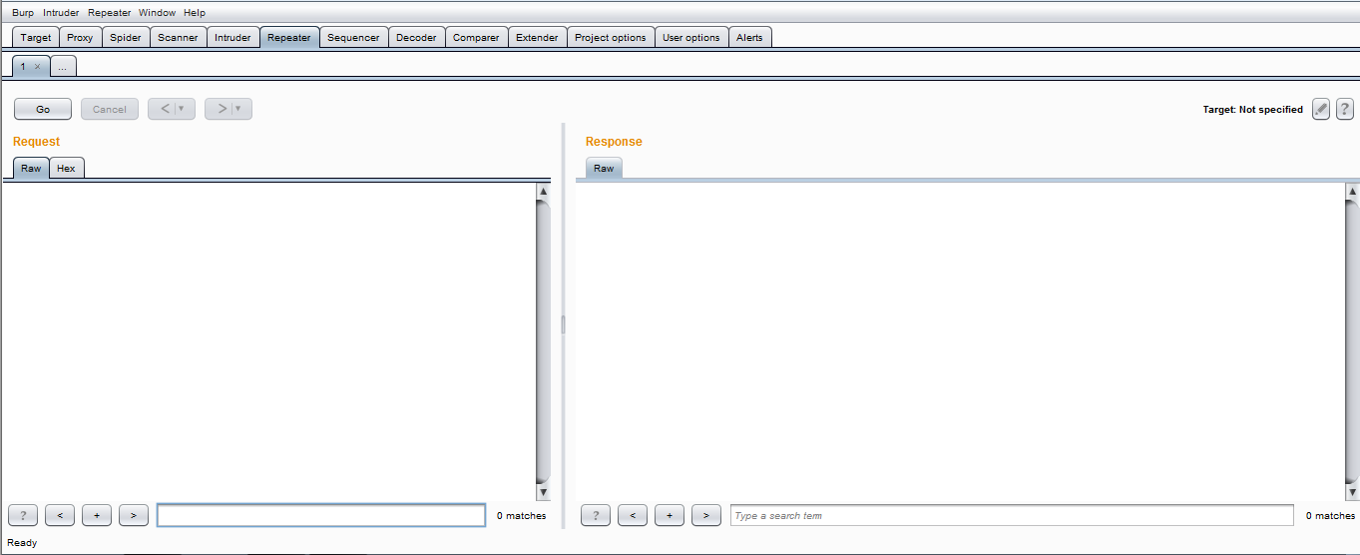1360x555 pixels.
Task: Add new Repeater tab with ... tab
Action: tap(63, 66)
